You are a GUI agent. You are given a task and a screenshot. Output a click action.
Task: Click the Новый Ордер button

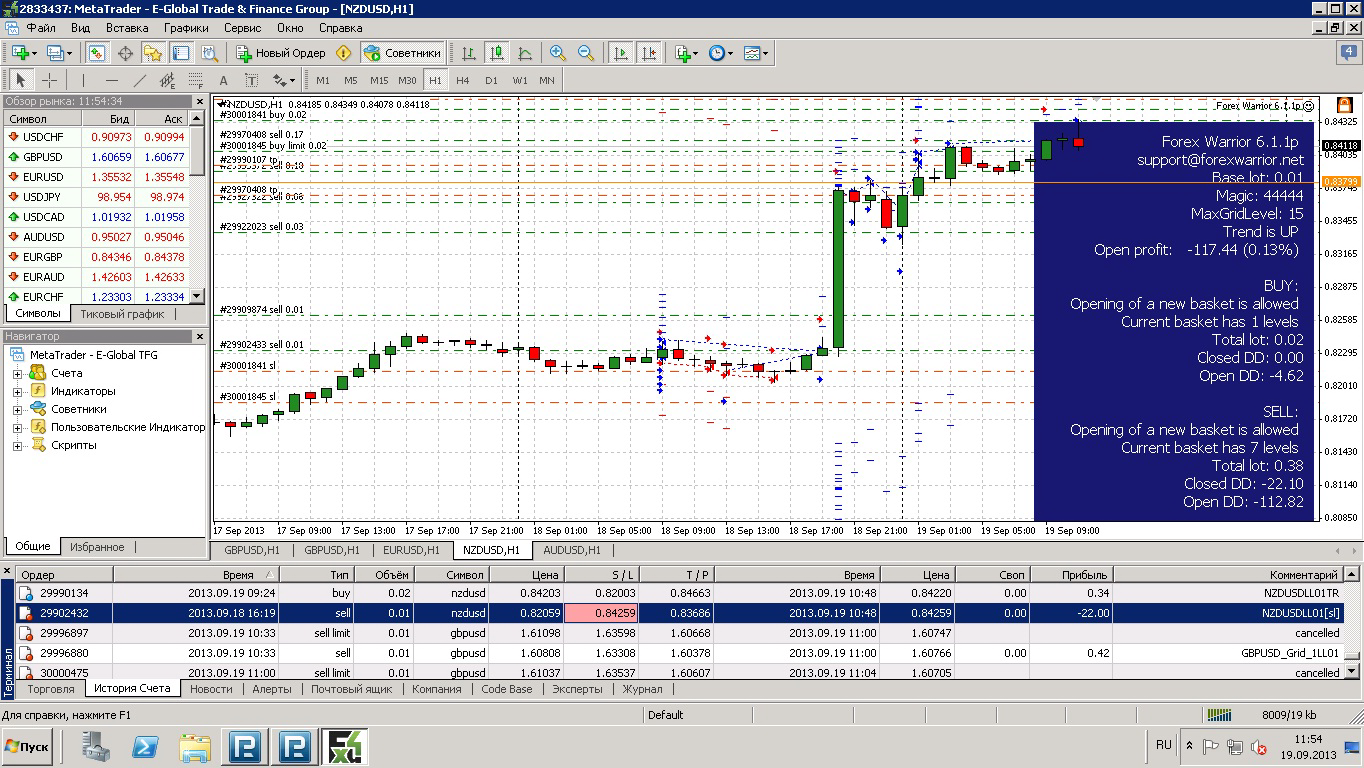(281, 53)
